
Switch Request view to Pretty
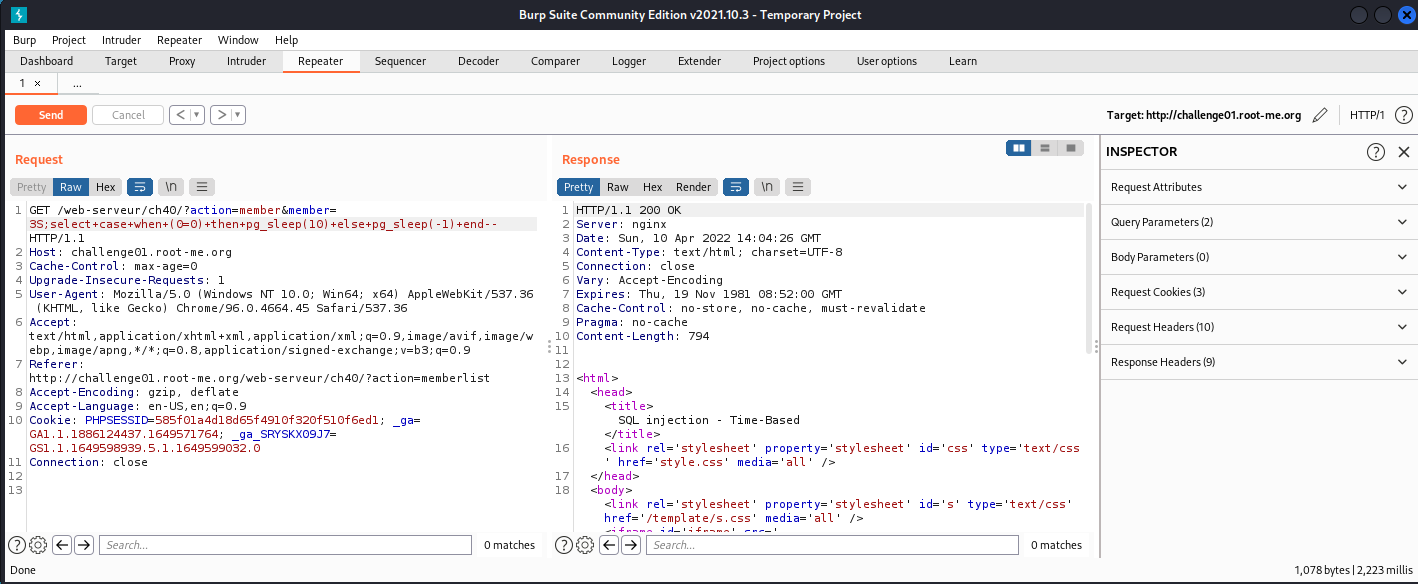point(31,187)
